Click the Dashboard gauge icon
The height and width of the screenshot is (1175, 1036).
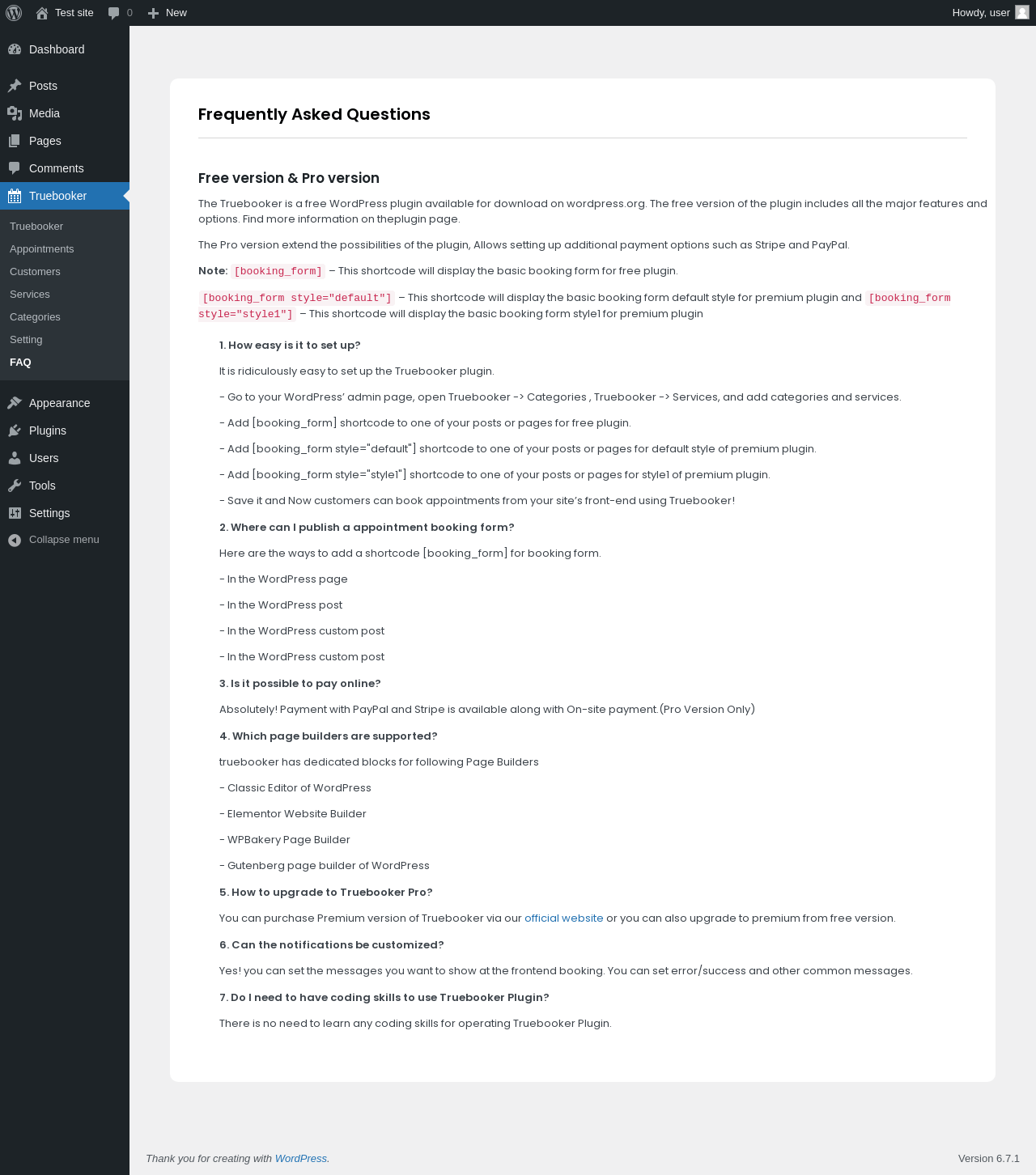15,49
